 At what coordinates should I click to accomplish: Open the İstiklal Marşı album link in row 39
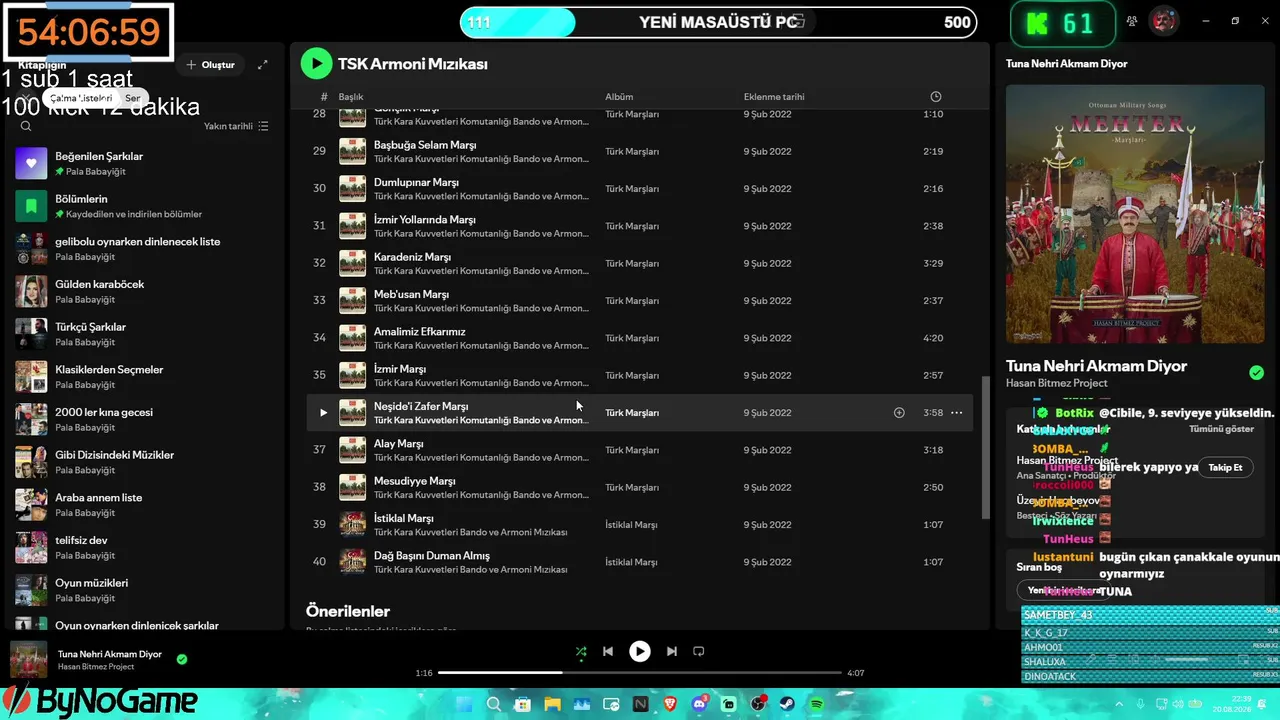(x=631, y=525)
